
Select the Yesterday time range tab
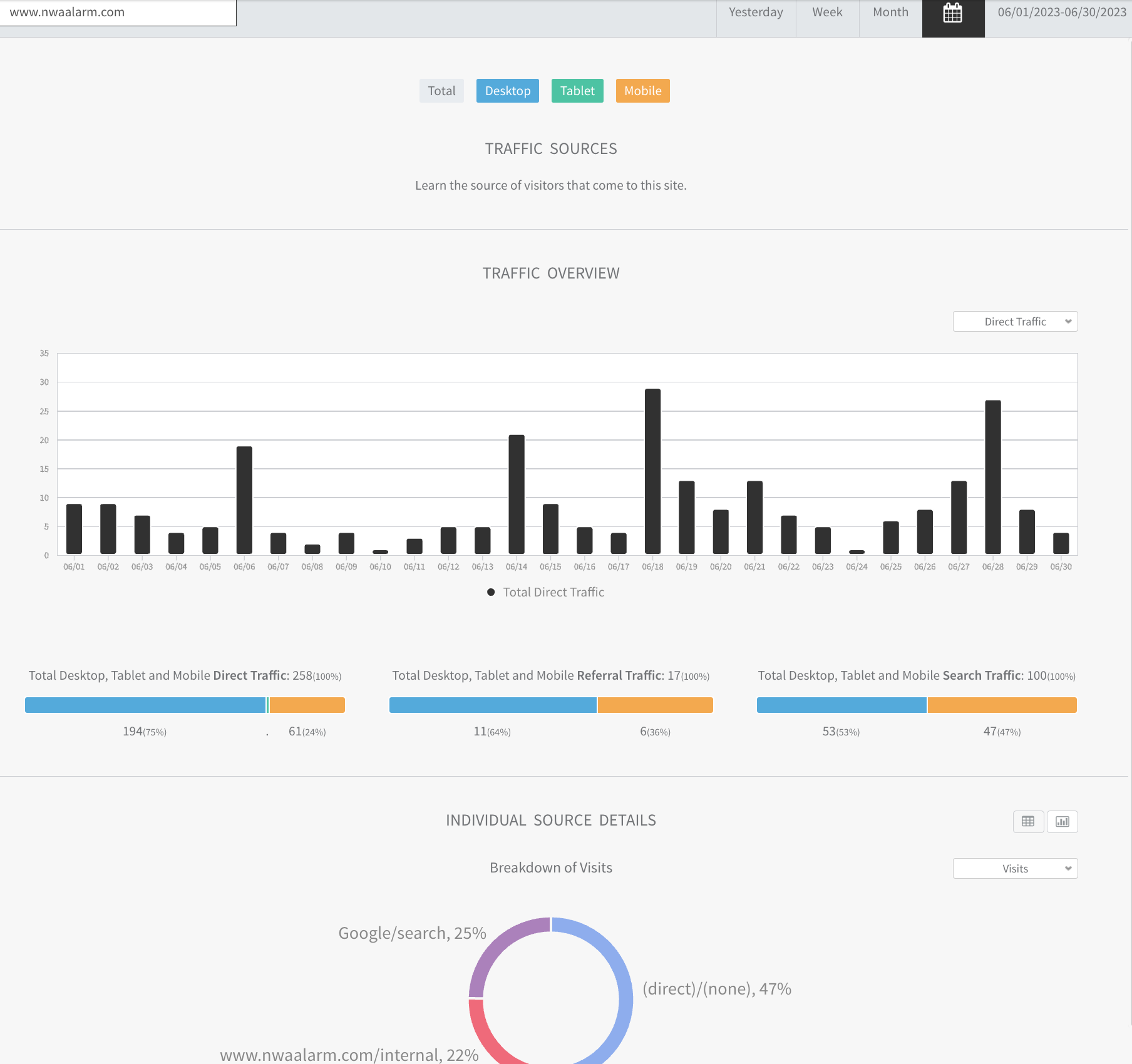pyautogui.click(x=756, y=13)
